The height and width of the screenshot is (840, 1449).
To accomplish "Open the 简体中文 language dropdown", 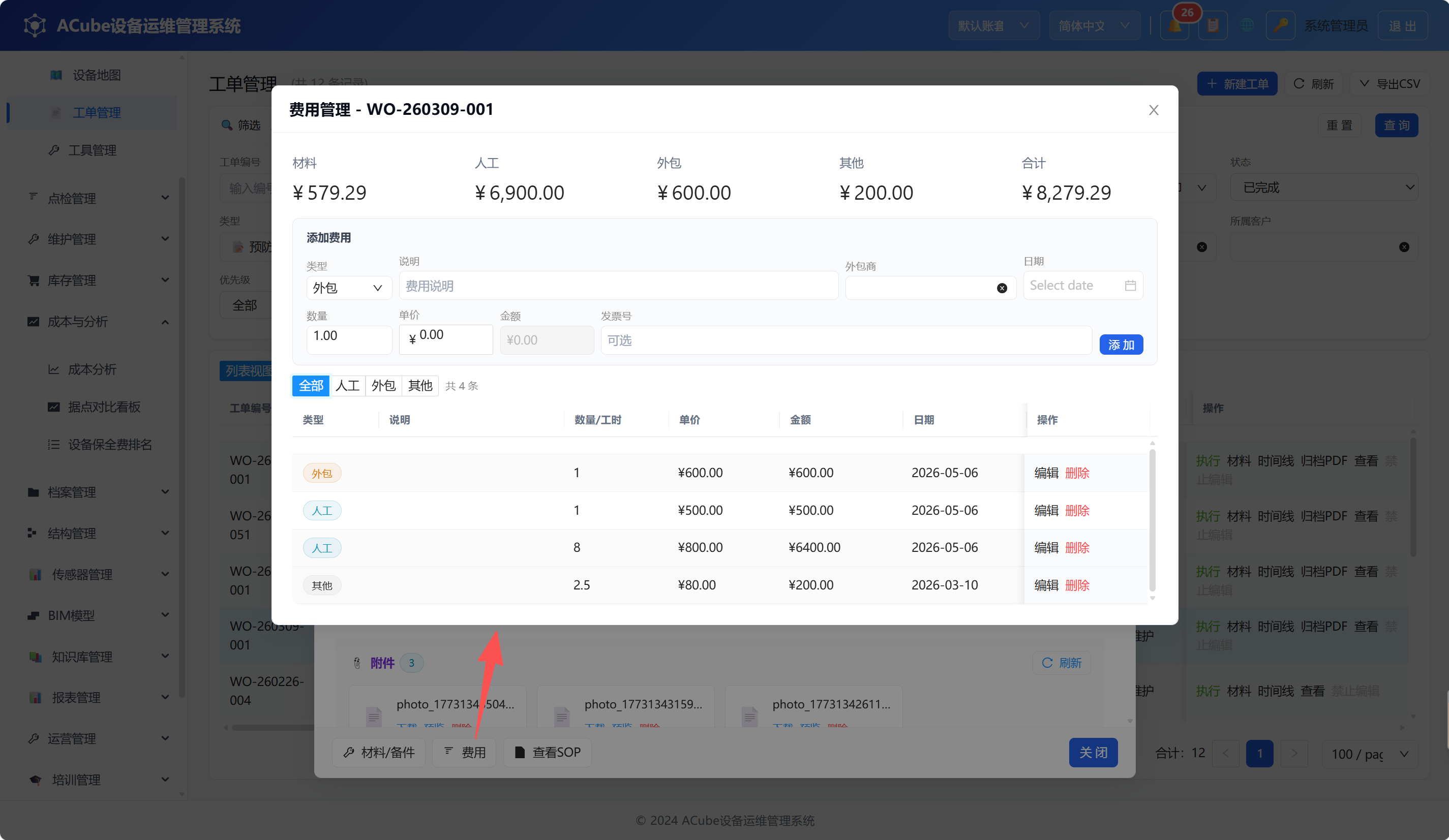I will [x=1094, y=26].
